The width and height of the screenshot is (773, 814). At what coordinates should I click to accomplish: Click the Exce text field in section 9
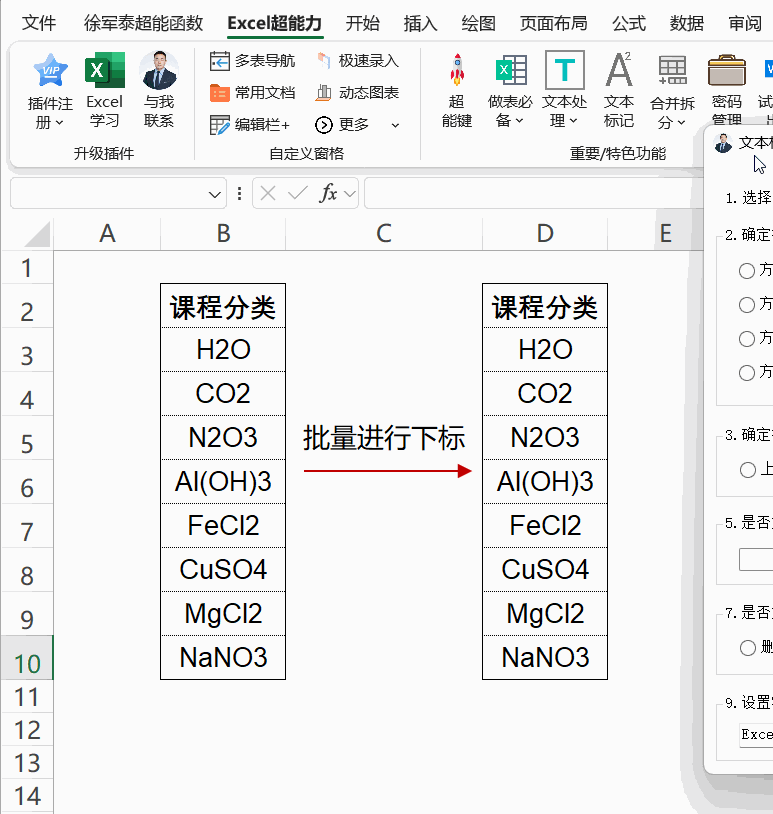click(756, 735)
